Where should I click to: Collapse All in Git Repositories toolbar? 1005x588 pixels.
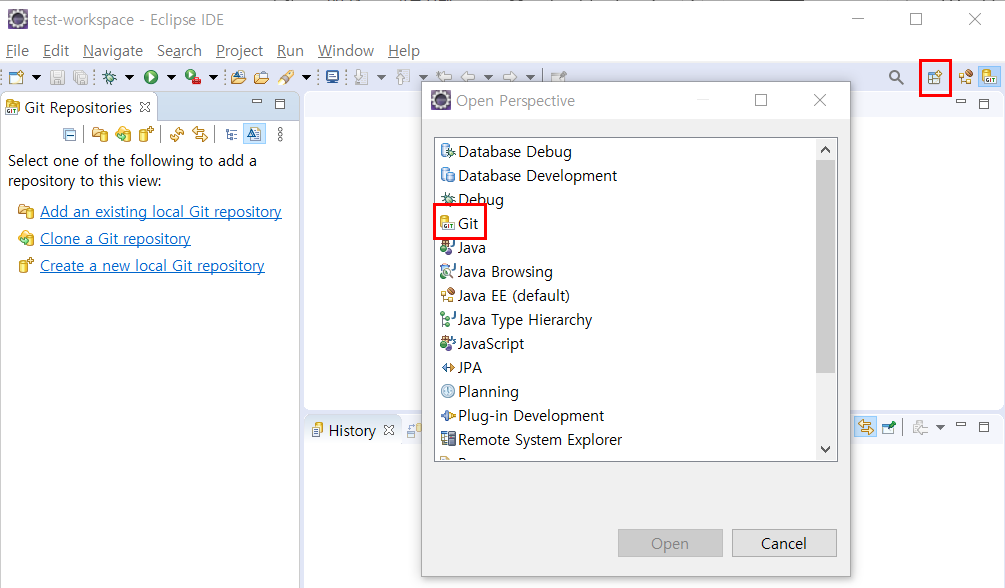[x=70, y=135]
